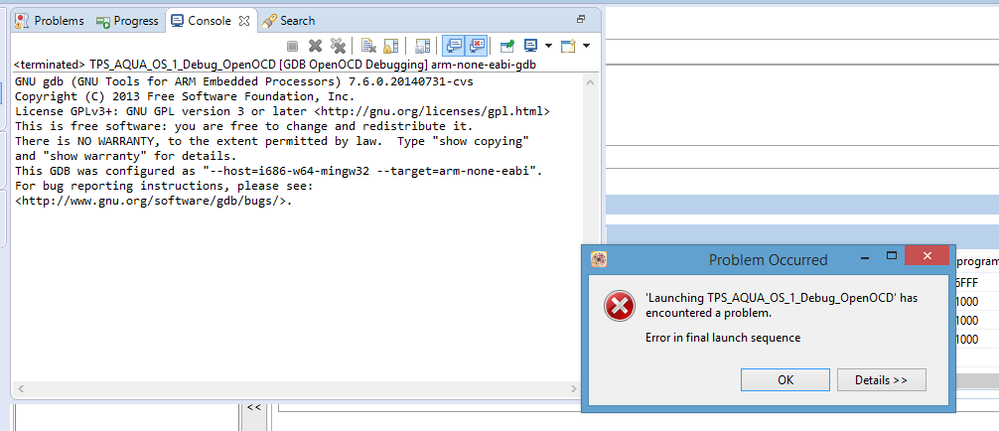Close the Console view via its tab X
The width and height of the screenshot is (999, 431).
243,21
